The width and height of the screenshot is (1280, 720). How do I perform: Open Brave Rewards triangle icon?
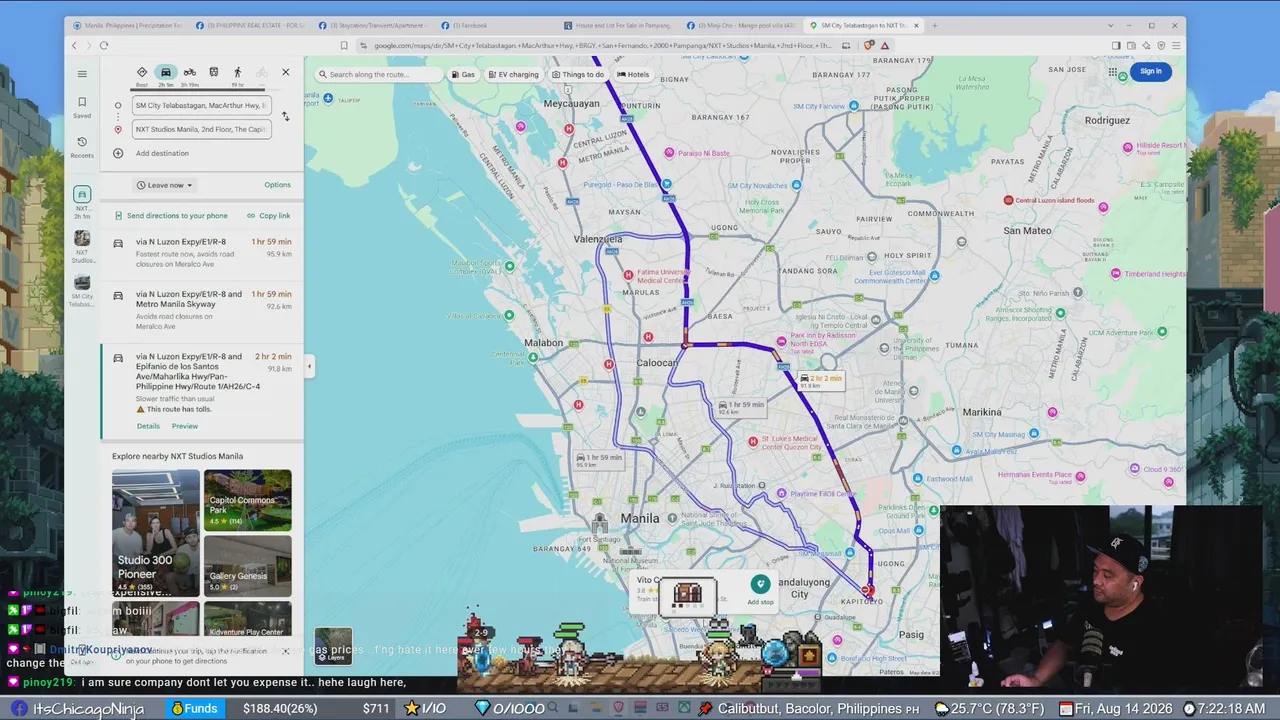click(885, 45)
